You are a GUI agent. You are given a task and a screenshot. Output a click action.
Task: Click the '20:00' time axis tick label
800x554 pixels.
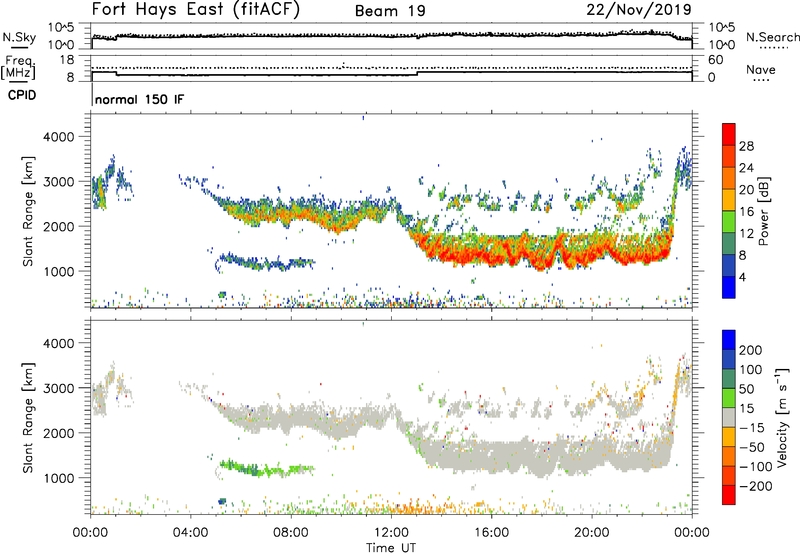(592, 533)
